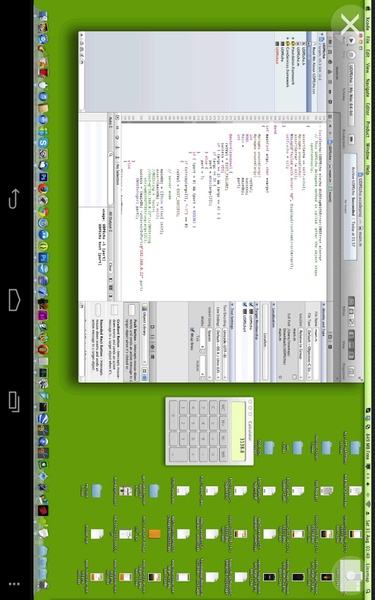Open the Object Library dropdown
This screenshot has height=600, width=375.
(144, 333)
